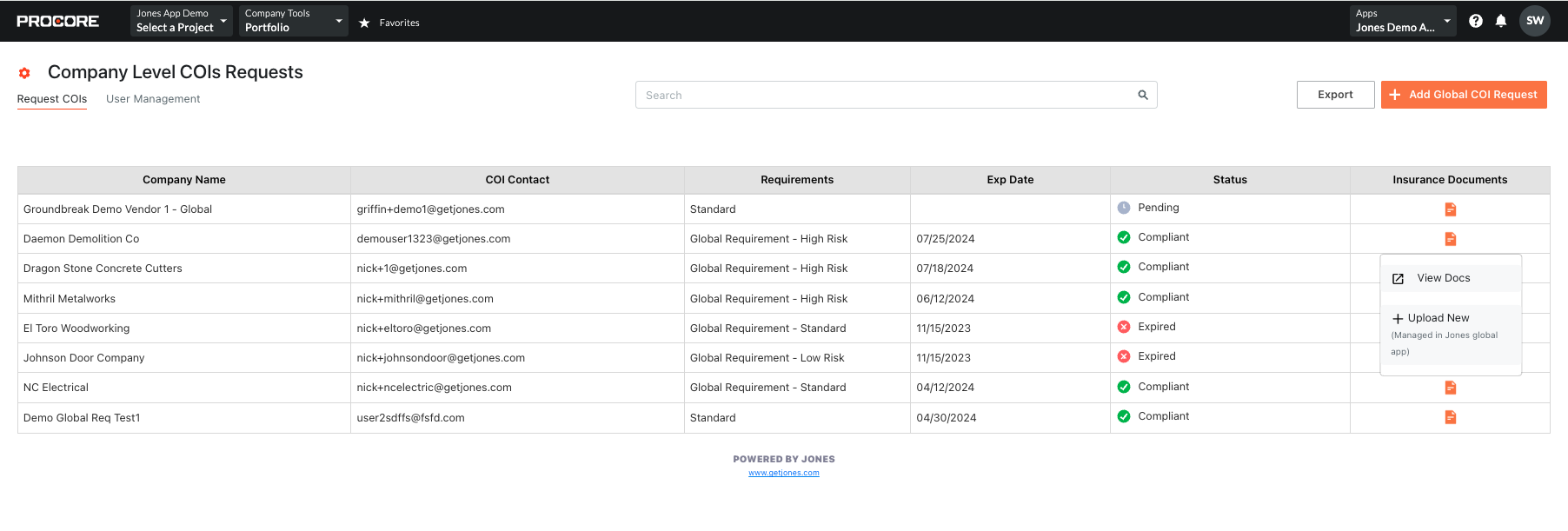
Task: Click the Procore logo
Action: click(58, 21)
